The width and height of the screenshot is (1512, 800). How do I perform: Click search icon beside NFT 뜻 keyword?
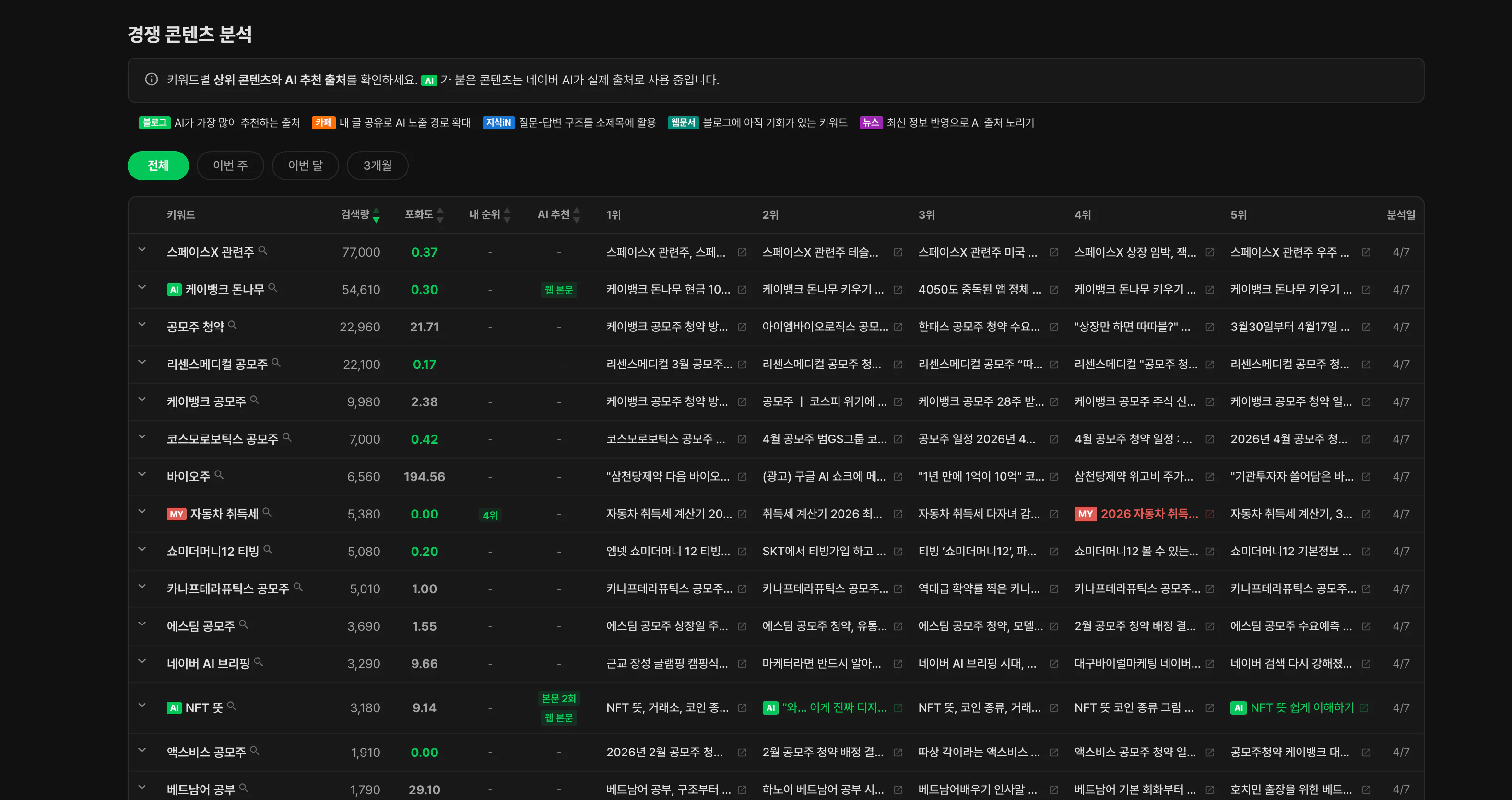232,706
